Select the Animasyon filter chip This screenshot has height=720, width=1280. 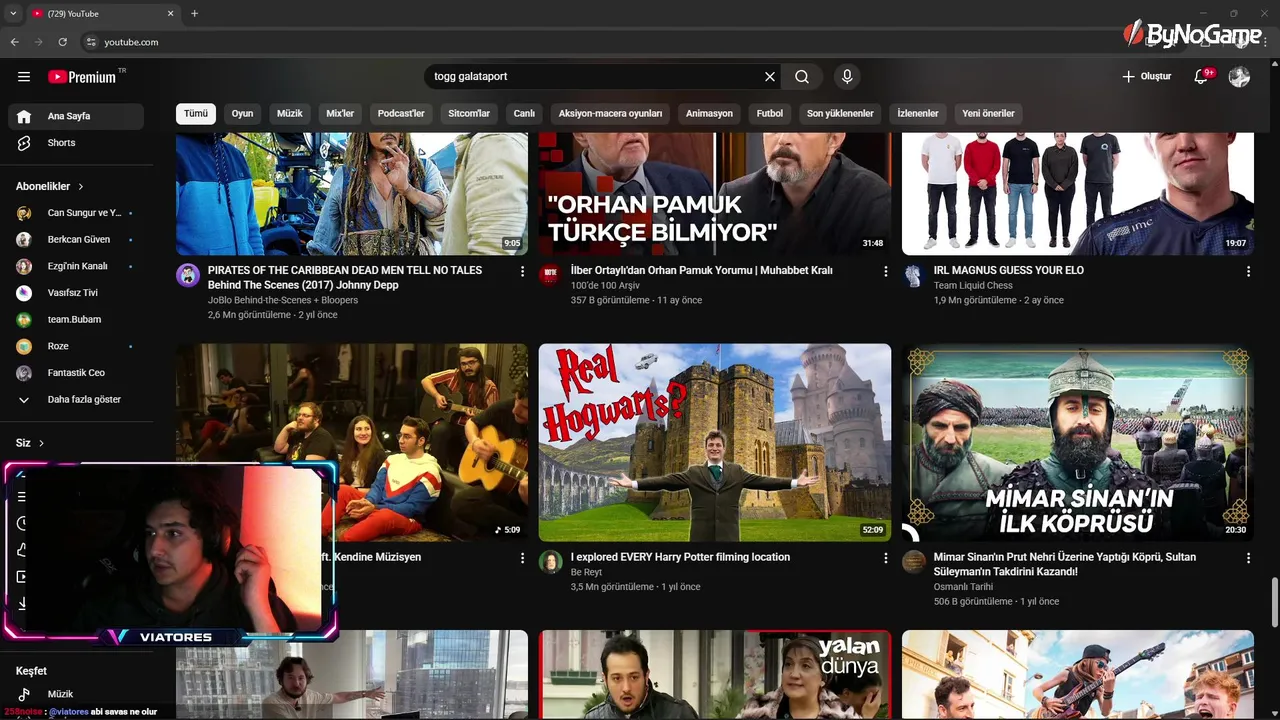[x=709, y=114]
